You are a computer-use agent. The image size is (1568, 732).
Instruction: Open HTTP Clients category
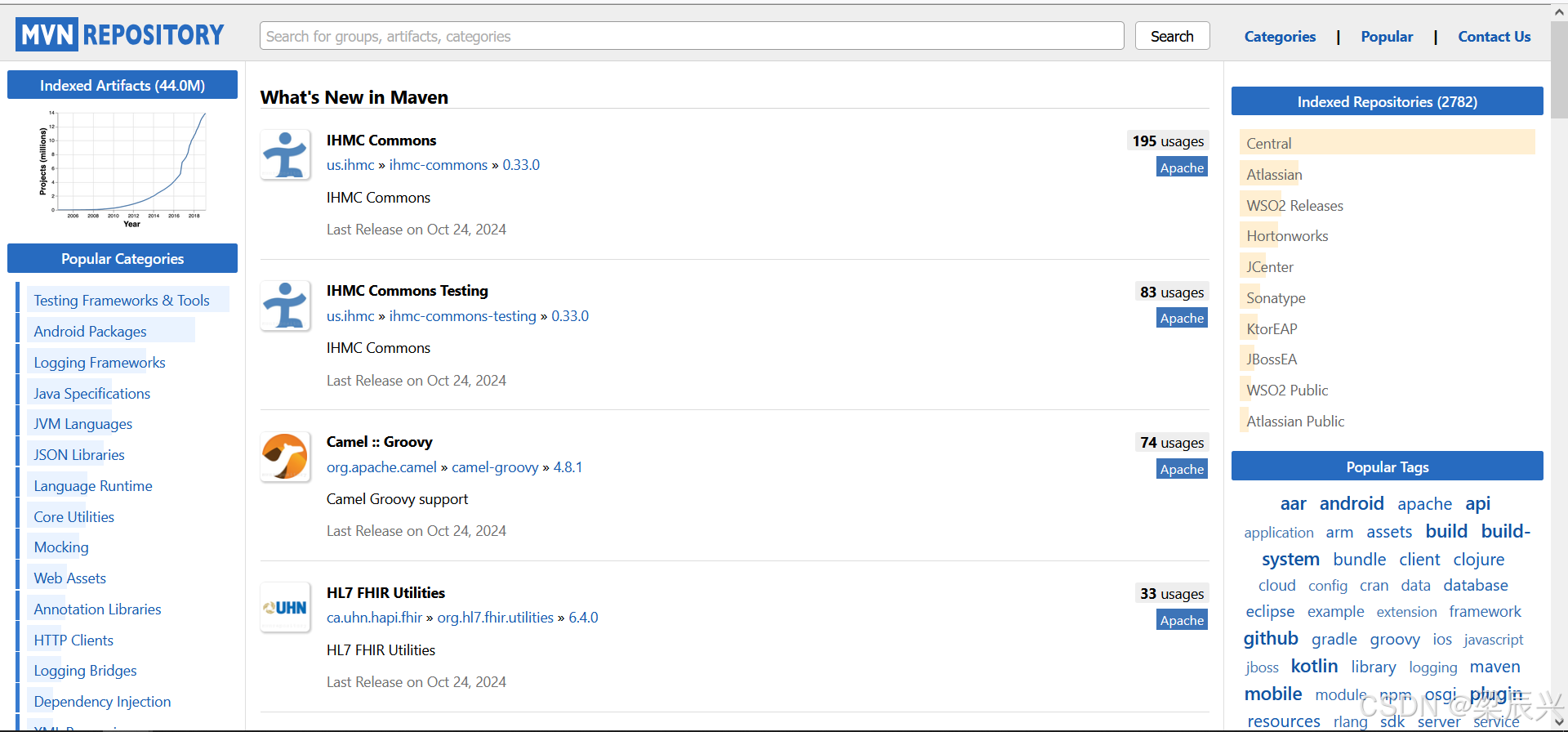click(x=73, y=640)
